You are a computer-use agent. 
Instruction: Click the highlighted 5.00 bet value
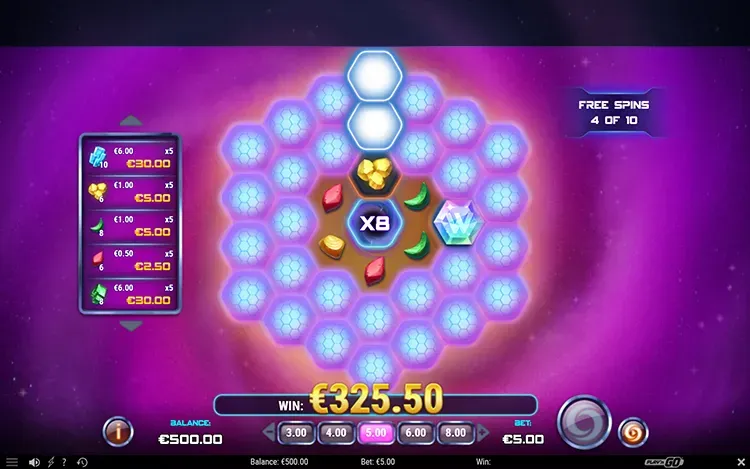coord(376,433)
